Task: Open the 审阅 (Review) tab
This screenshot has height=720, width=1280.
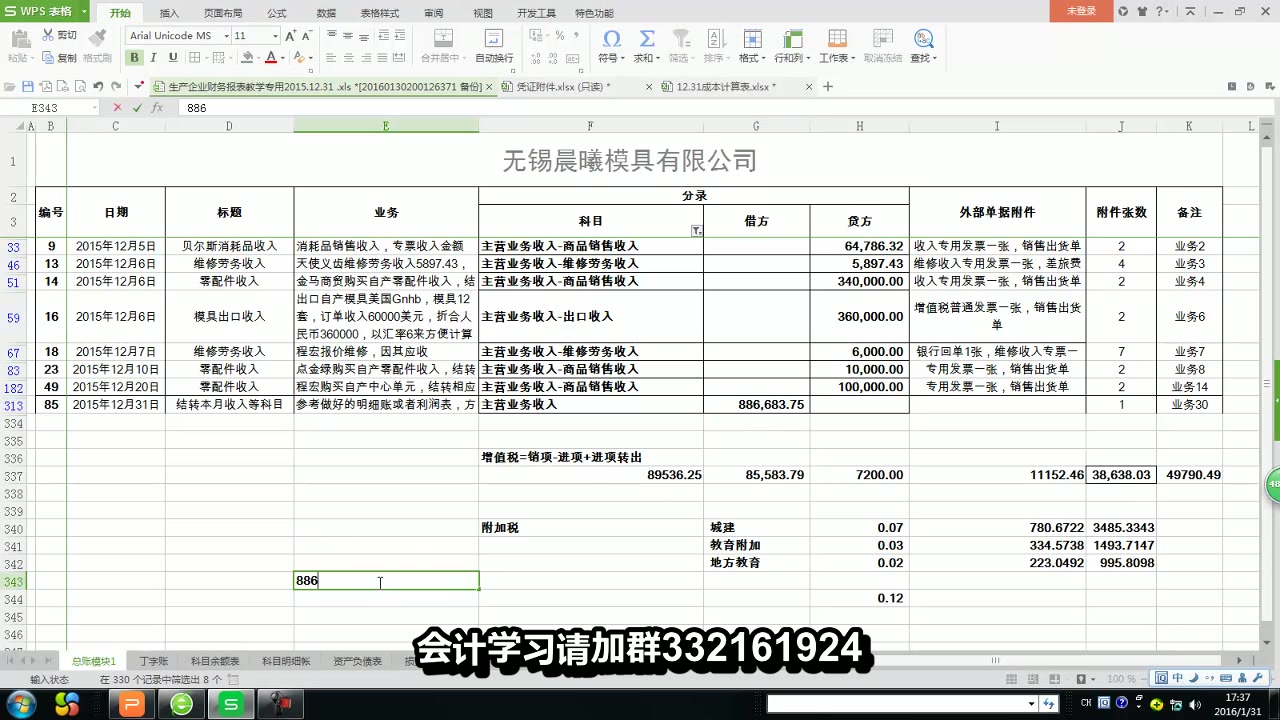Action: click(433, 13)
